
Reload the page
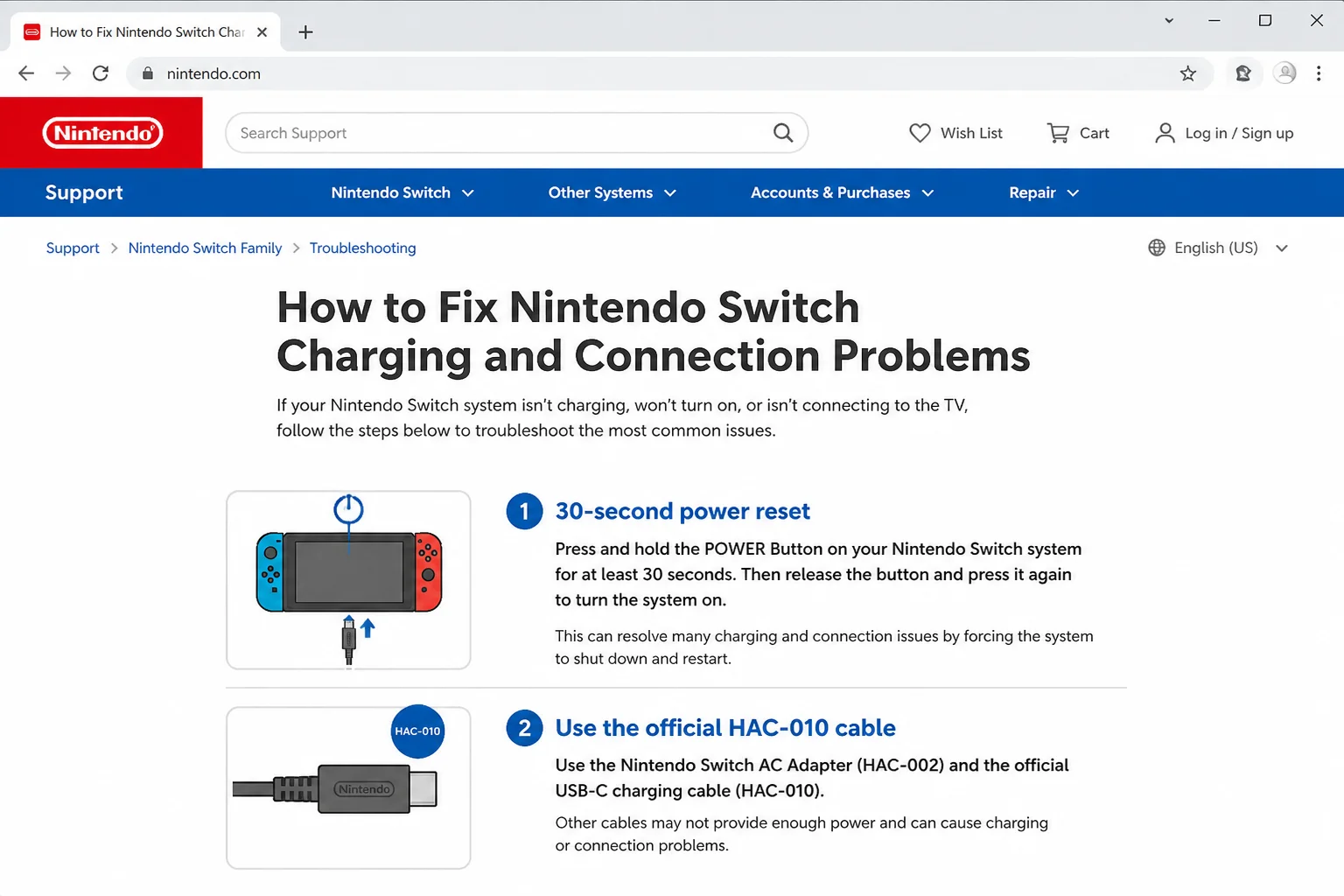[101, 73]
